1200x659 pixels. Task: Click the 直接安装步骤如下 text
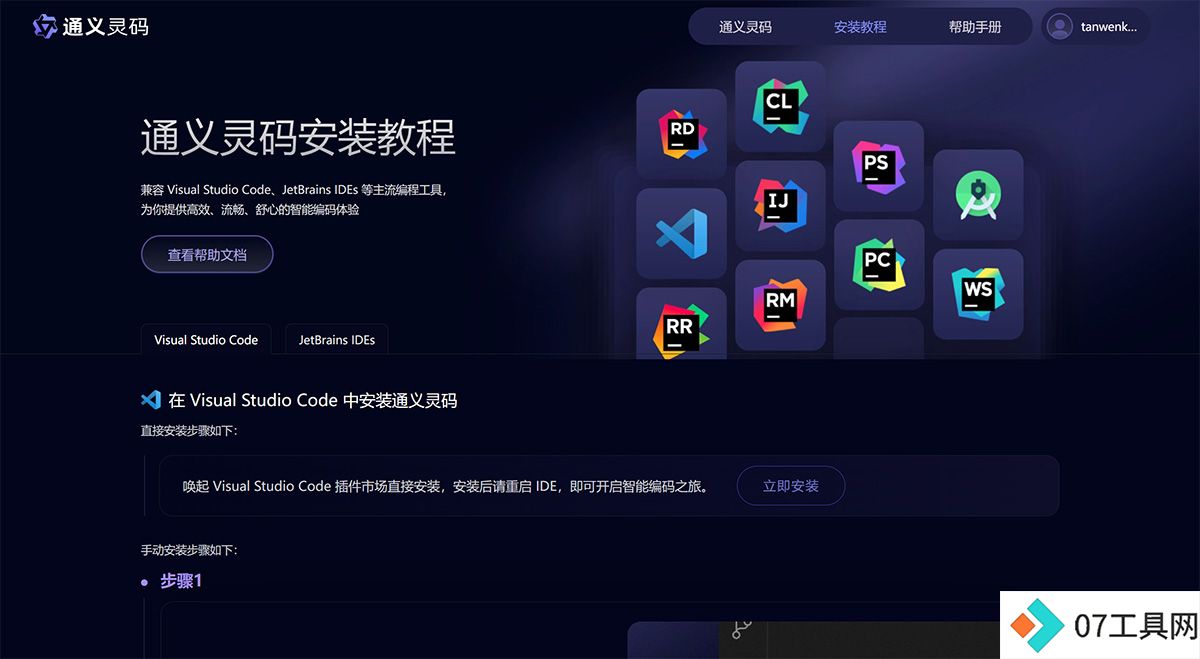[189, 431]
